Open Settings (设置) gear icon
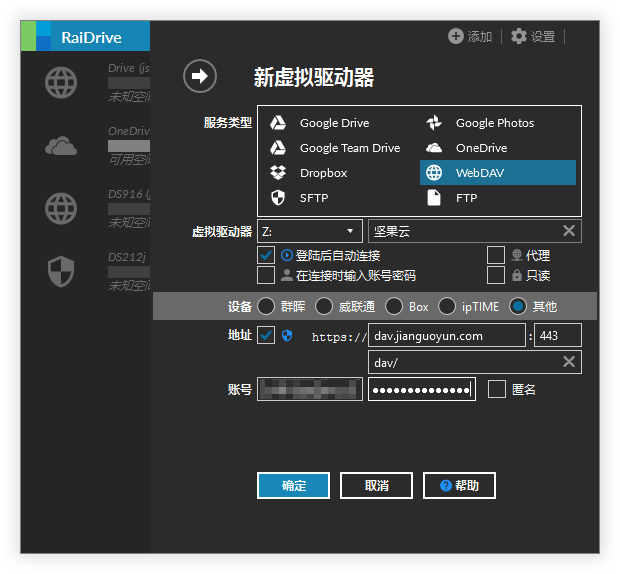The width and height of the screenshot is (620, 574). [518, 36]
